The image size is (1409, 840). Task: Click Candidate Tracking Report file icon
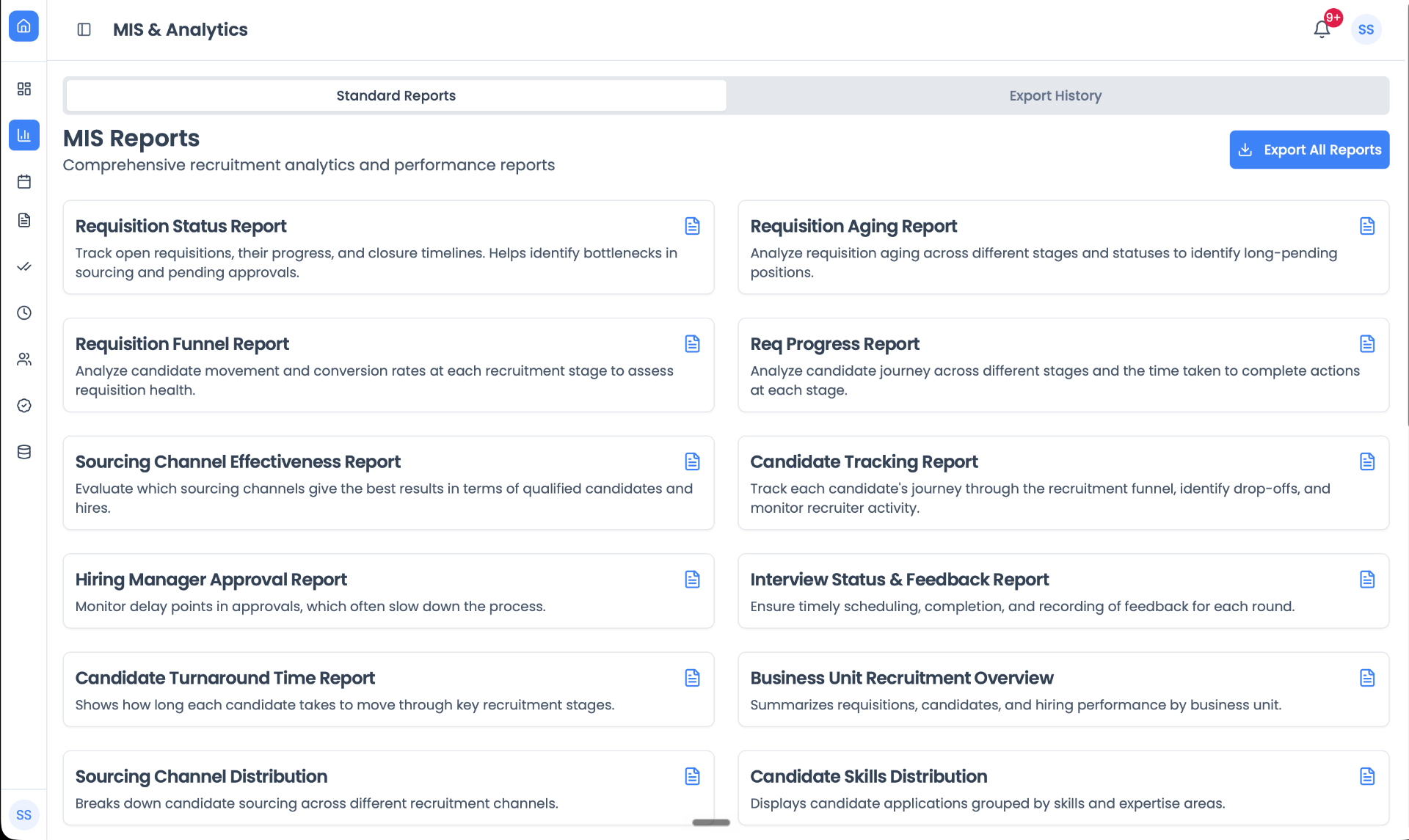click(1367, 461)
